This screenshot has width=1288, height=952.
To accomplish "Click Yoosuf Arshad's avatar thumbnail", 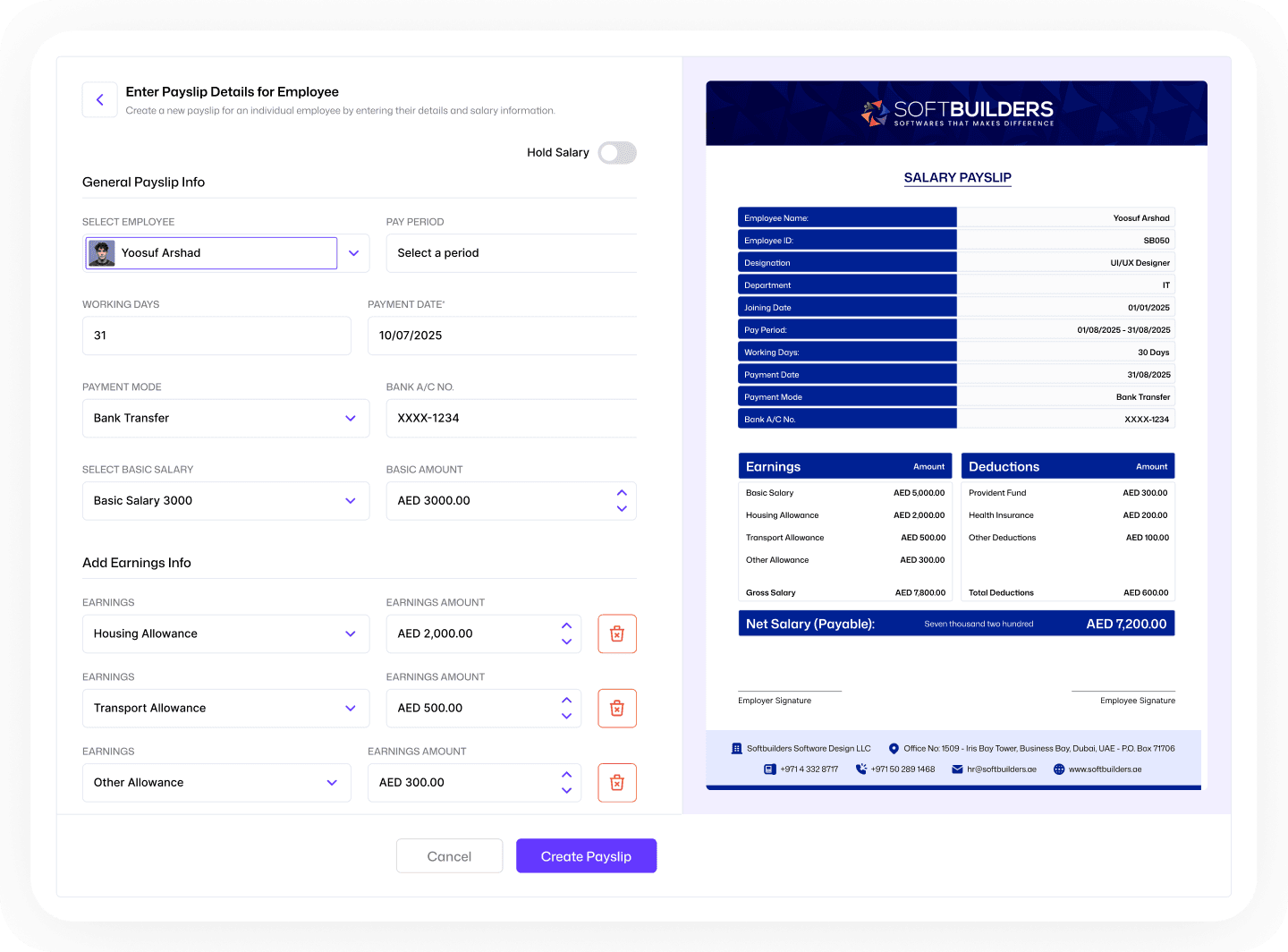I will [102, 253].
